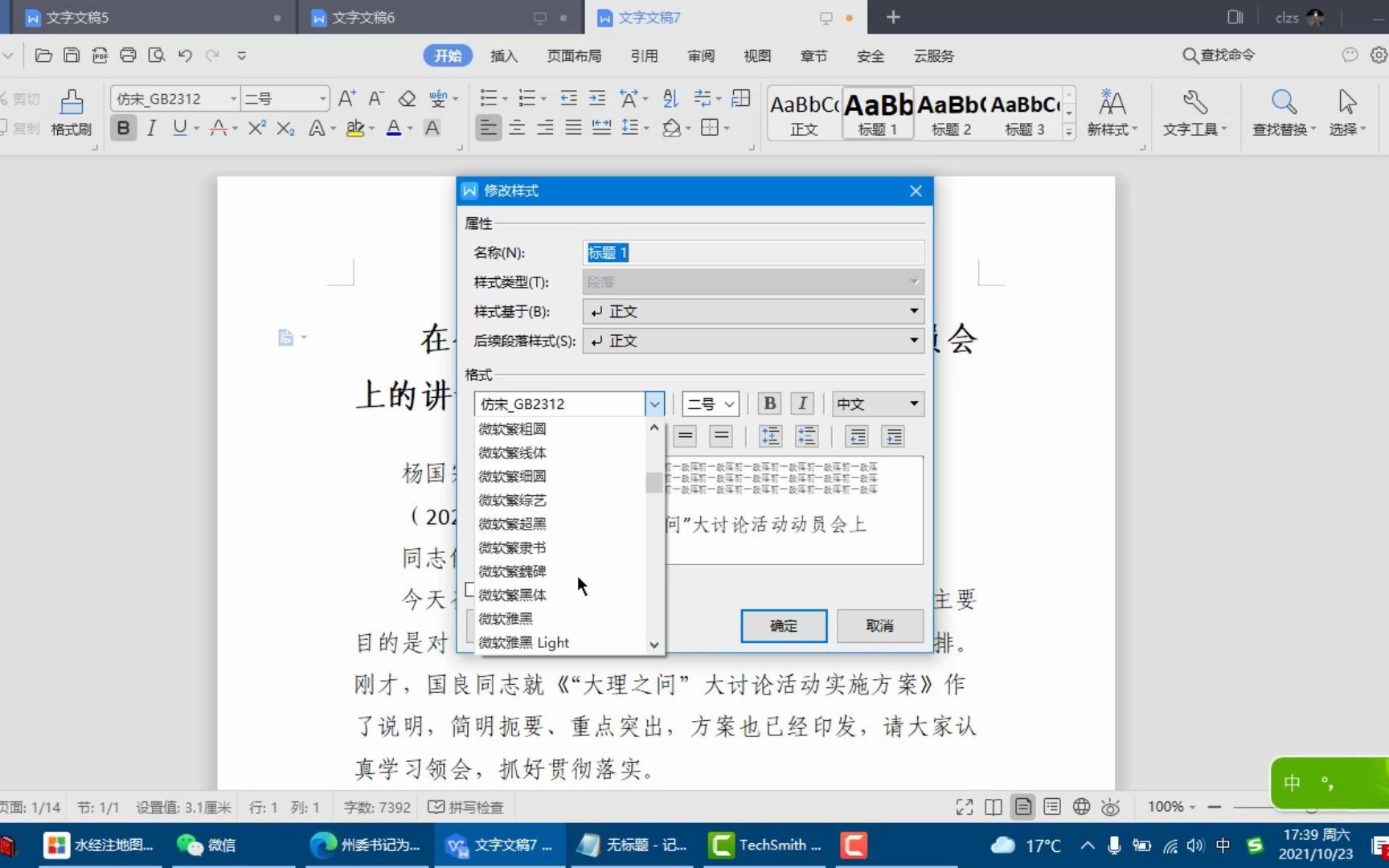Increase font size with A+ icon
Viewport: 1389px width, 868px height.
(346, 99)
